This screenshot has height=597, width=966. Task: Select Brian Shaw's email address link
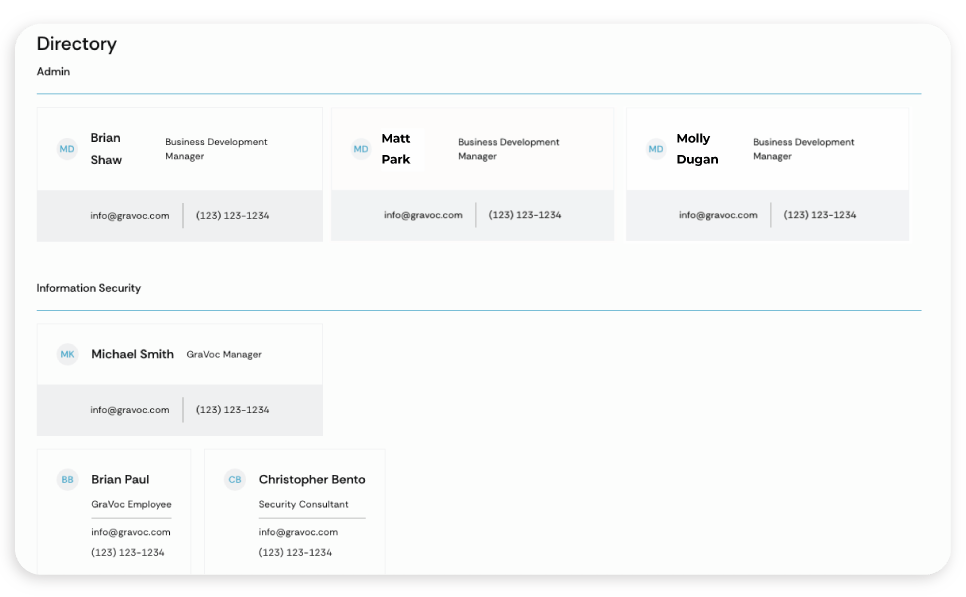[x=131, y=214]
